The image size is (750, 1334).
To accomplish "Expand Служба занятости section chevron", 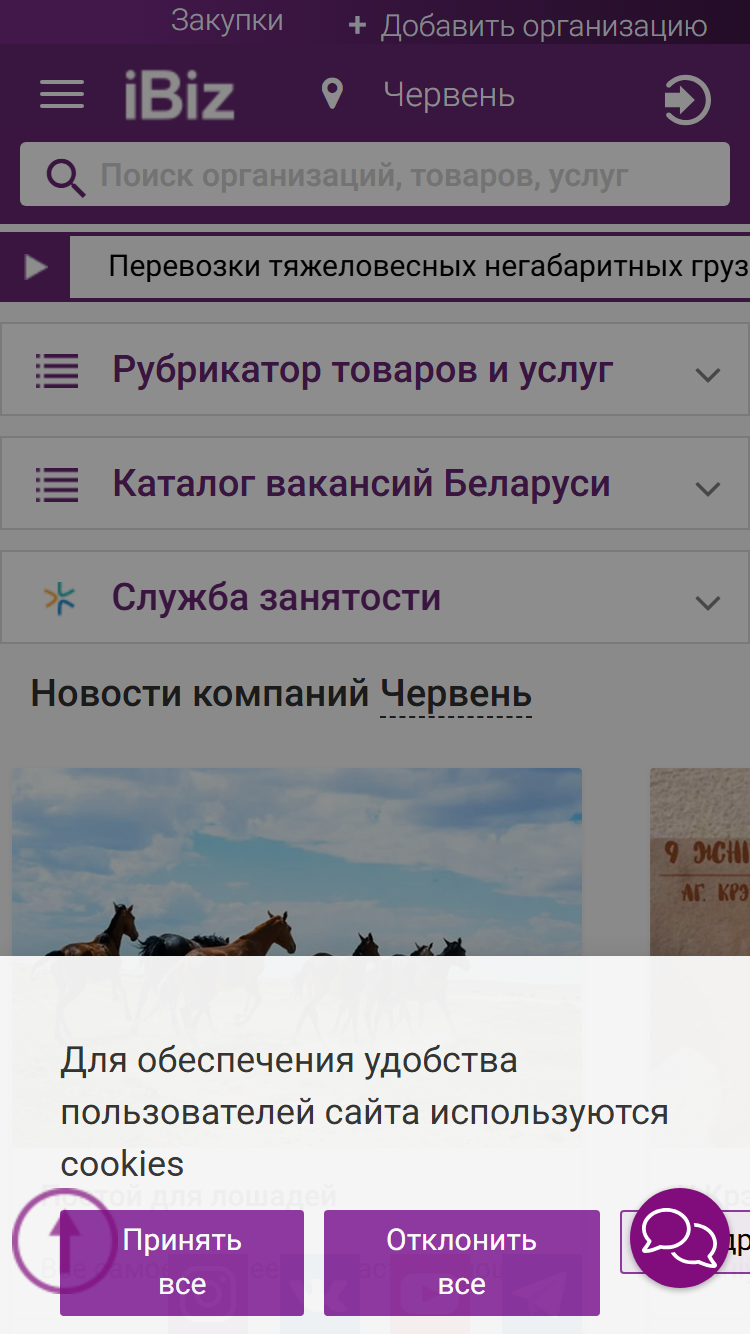I will [x=708, y=603].
